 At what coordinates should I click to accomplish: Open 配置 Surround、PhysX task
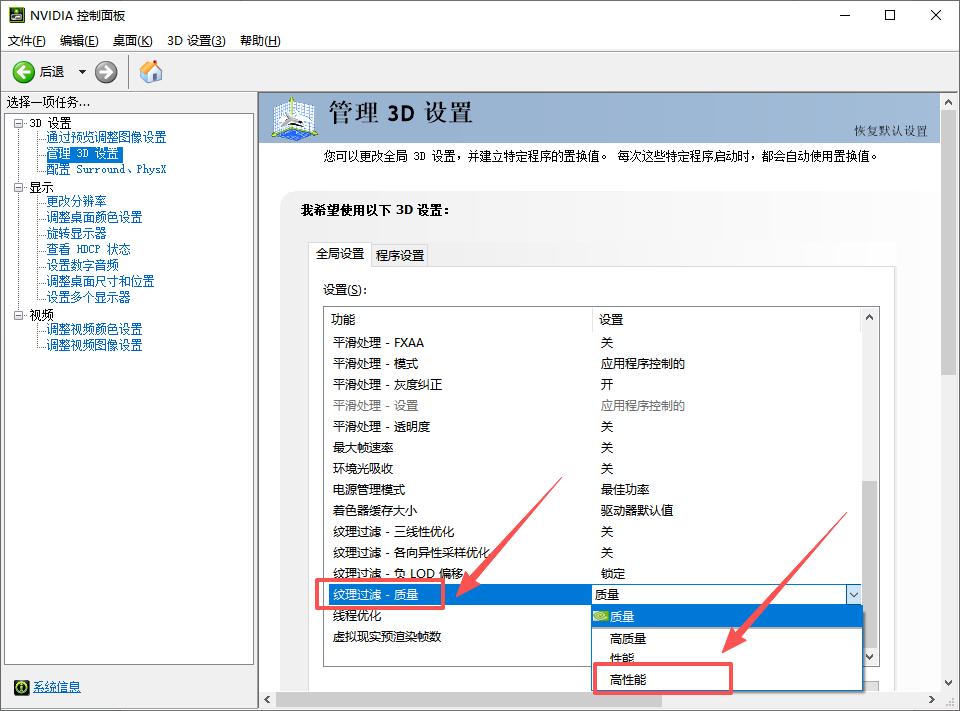click(107, 169)
